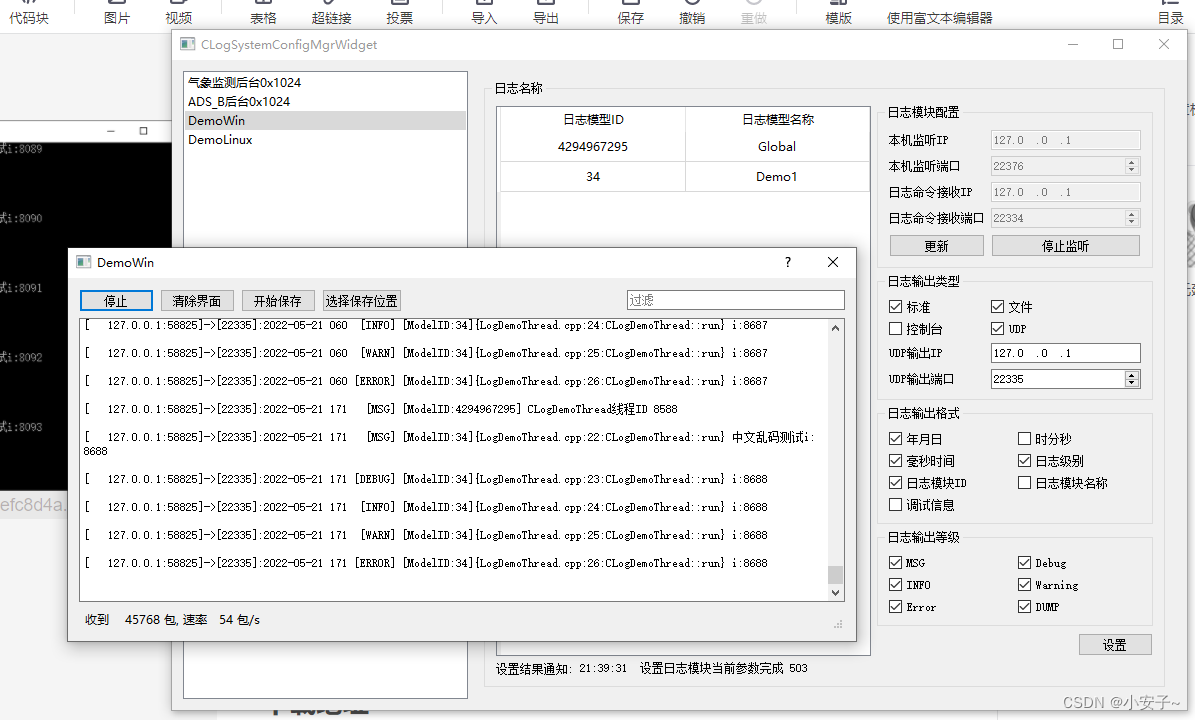Increase the UDP输出端口 value
The width and height of the screenshot is (1195, 720).
[x=1131, y=374]
